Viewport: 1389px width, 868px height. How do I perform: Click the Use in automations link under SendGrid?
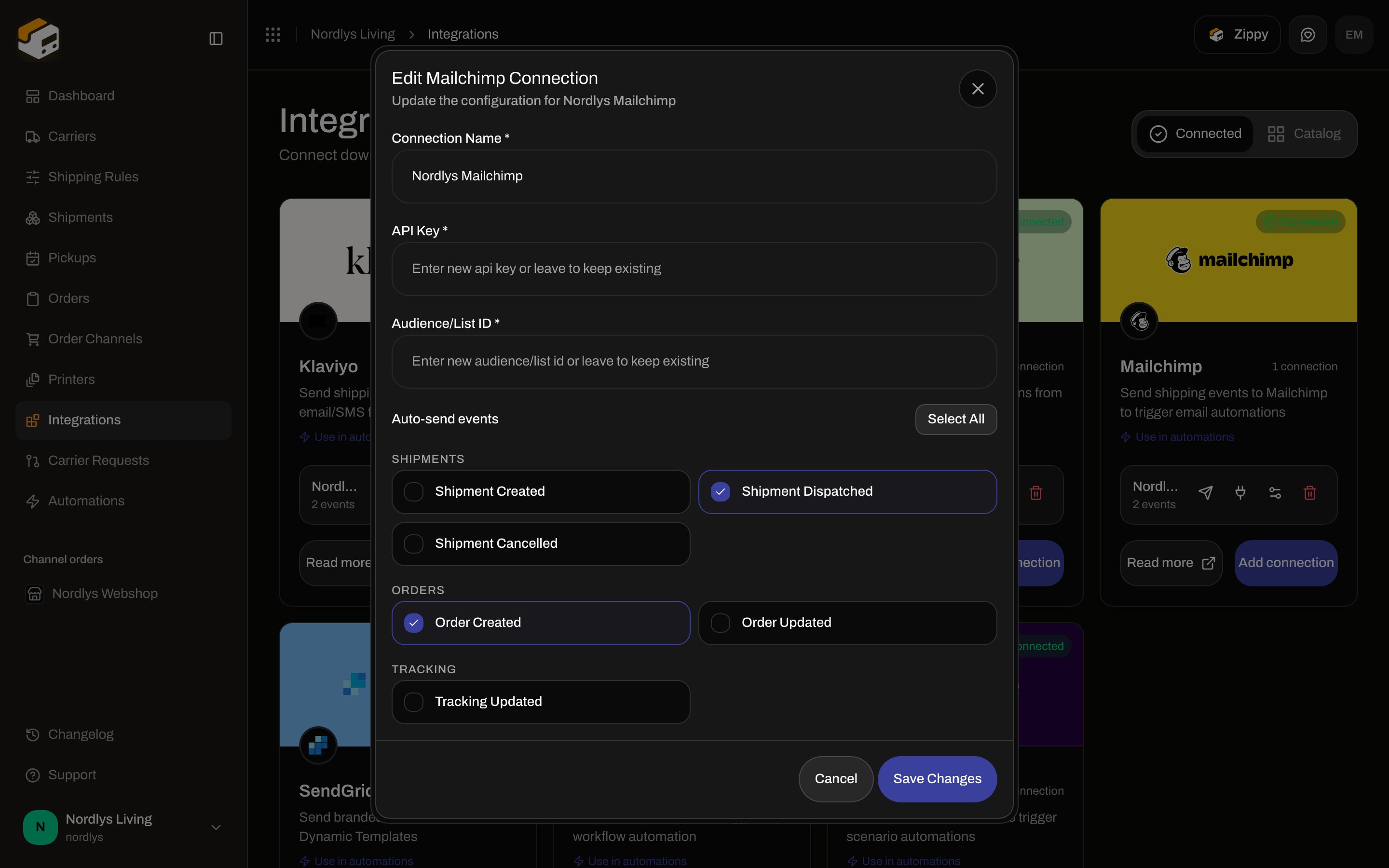356,861
